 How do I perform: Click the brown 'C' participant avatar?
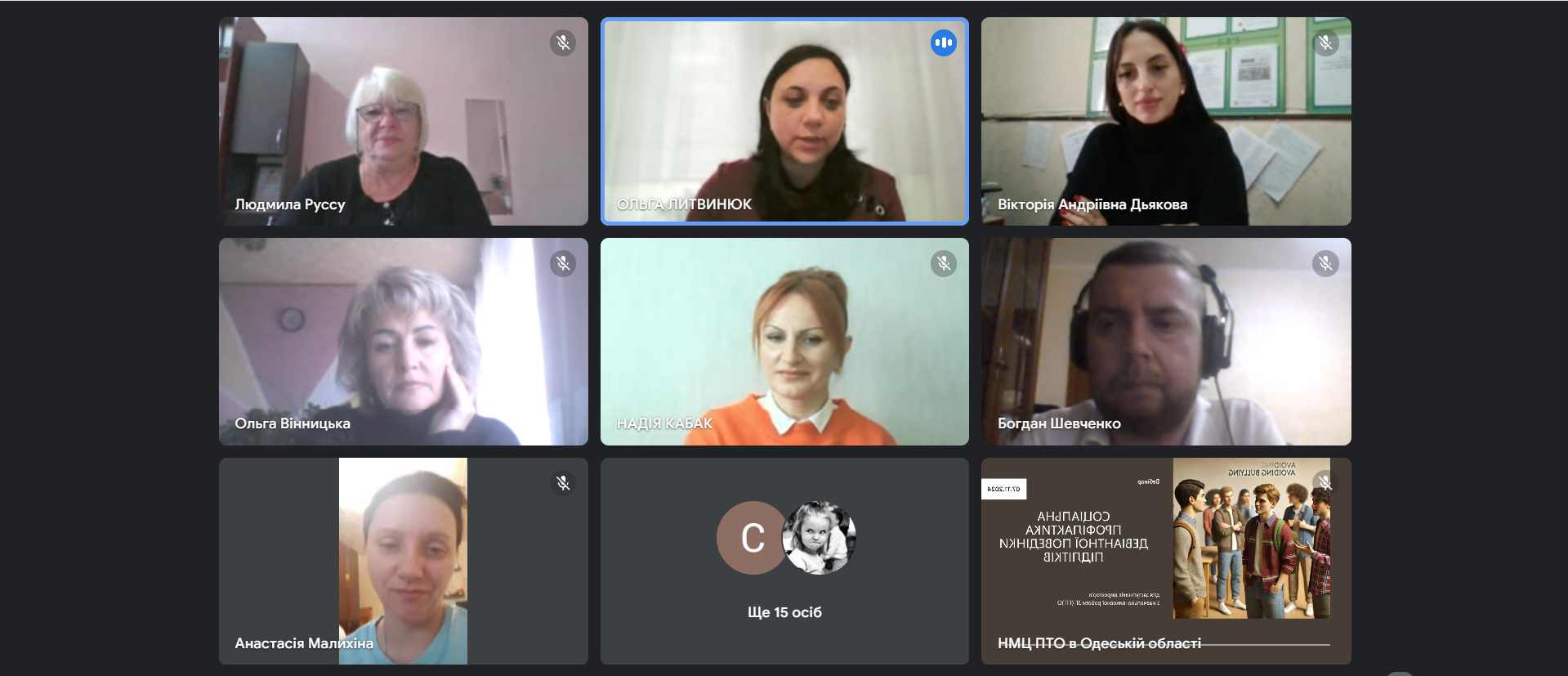pyautogui.click(x=753, y=538)
